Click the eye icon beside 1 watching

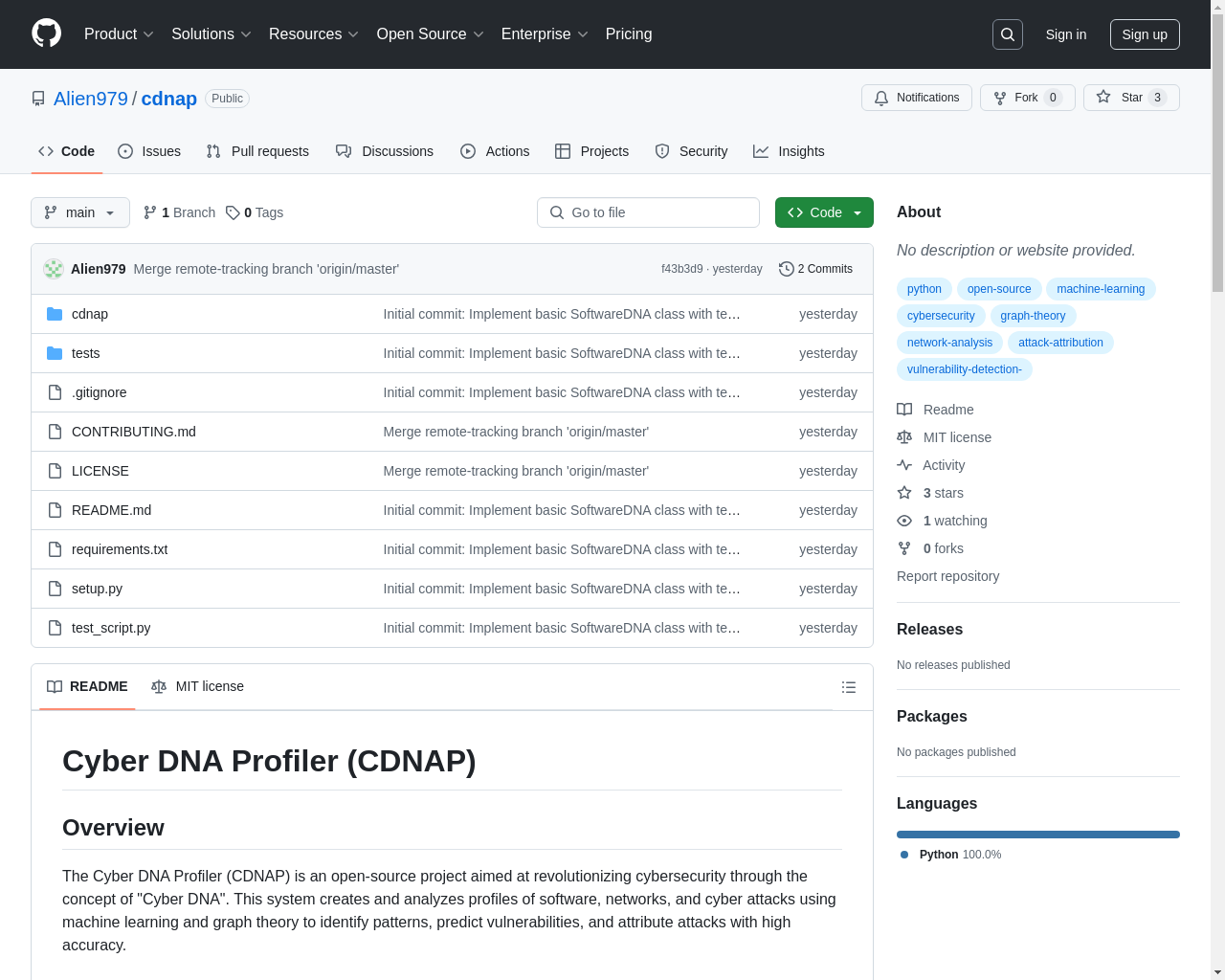(x=904, y=521)
